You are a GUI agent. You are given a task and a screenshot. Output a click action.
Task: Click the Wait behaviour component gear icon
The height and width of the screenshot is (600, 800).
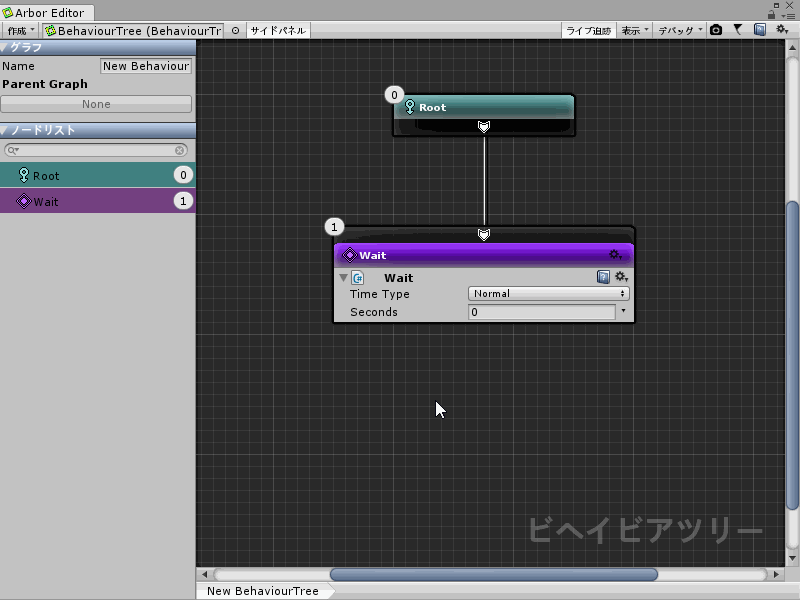[621, 277]
